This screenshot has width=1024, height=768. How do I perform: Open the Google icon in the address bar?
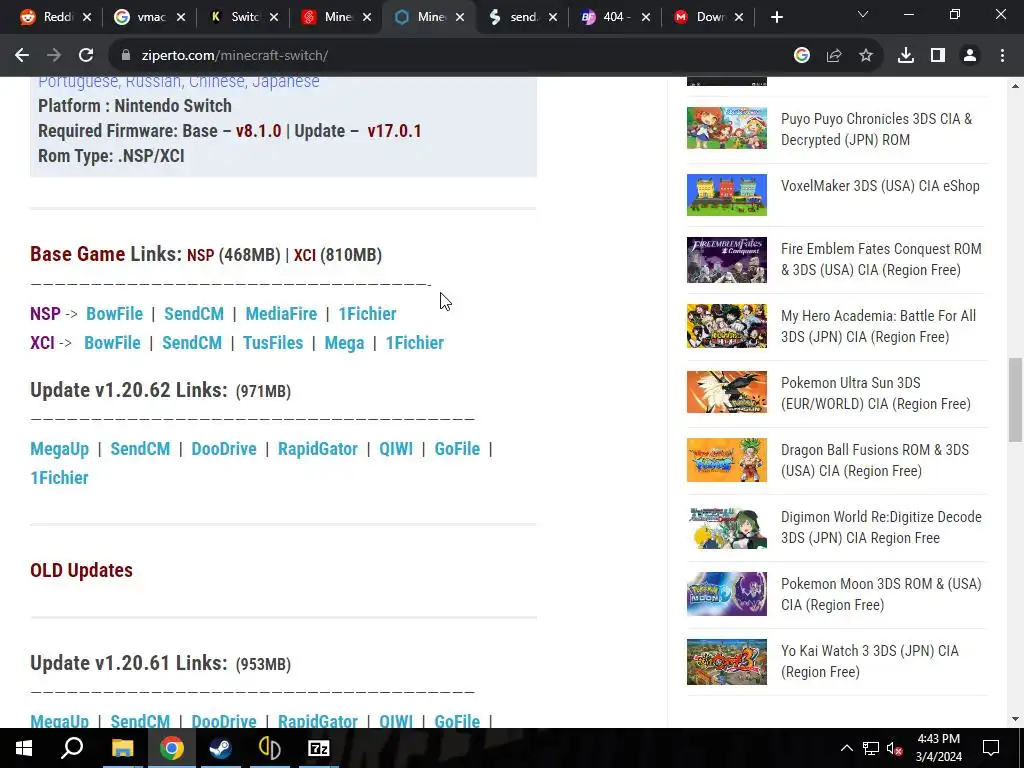(802, 56)
